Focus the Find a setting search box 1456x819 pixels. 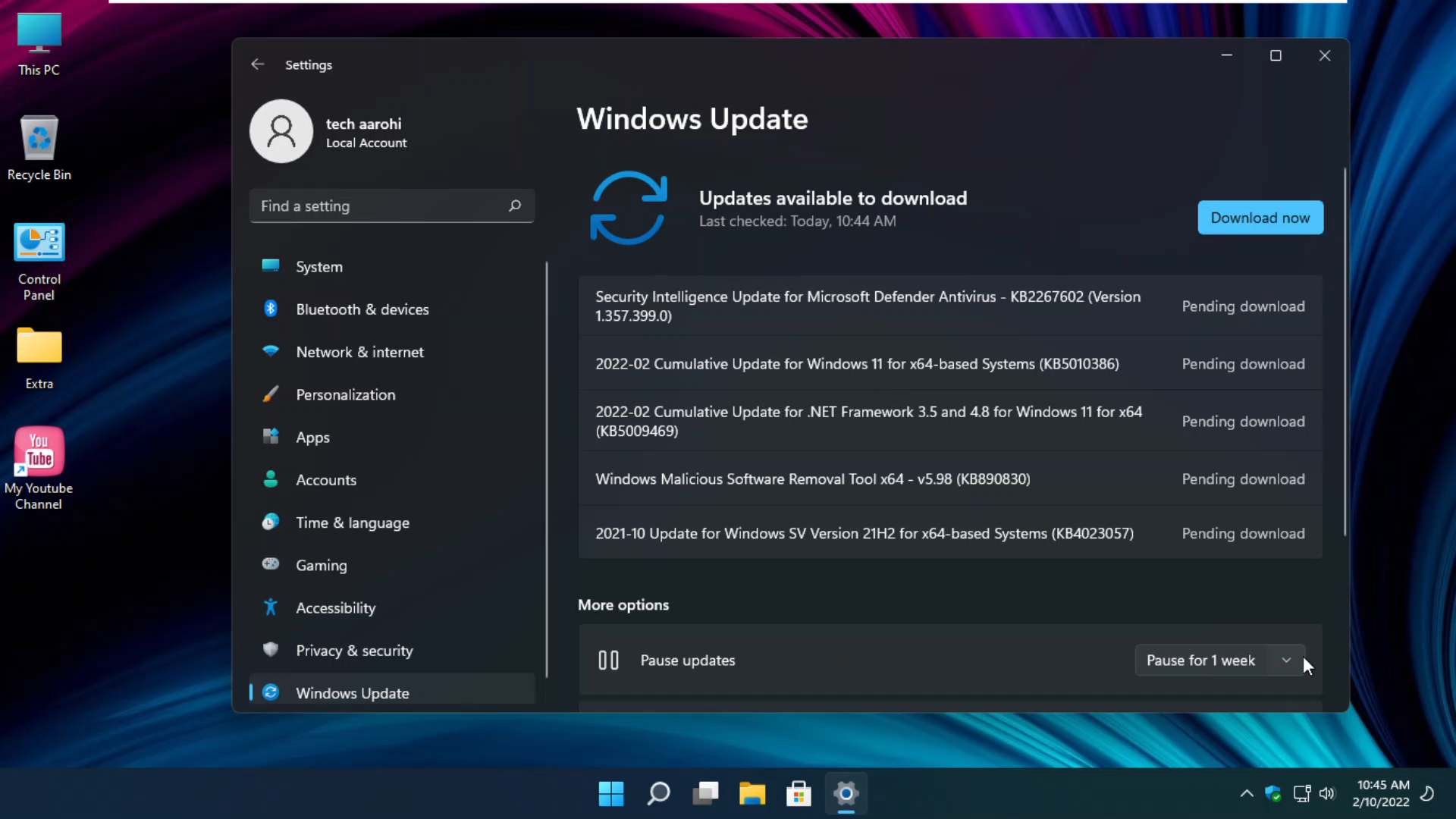coord(391,206)
